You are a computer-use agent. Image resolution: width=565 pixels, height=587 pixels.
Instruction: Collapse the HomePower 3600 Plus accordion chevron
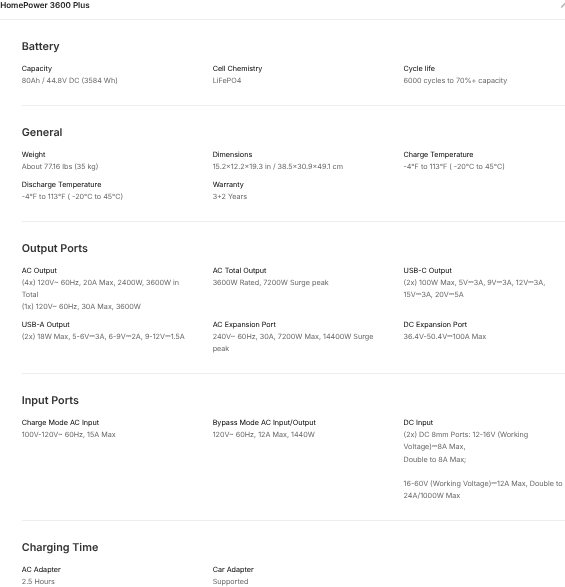[x=562, y=6]
